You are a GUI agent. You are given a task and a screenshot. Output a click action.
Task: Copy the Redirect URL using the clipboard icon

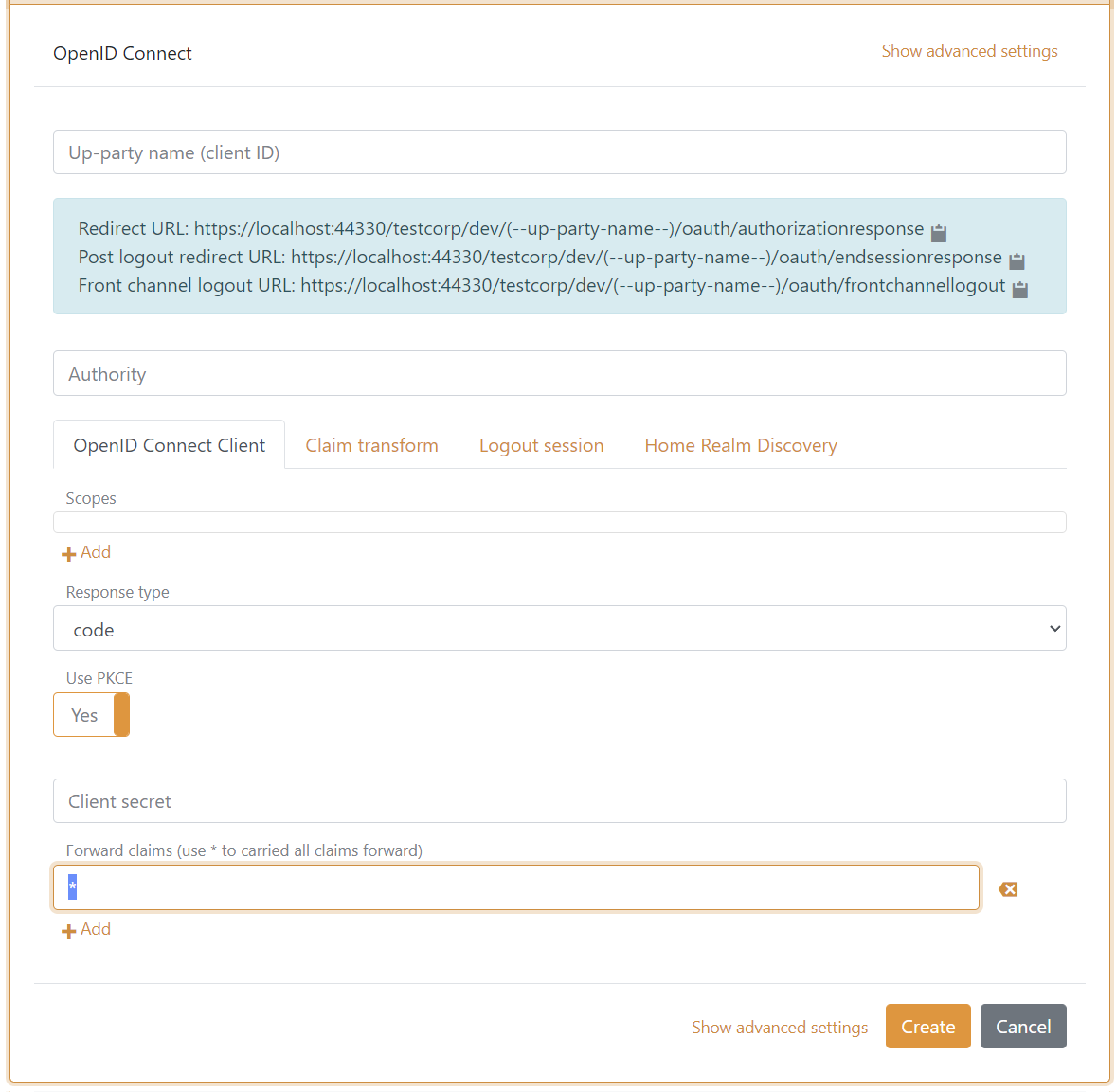tap(938, 229)
